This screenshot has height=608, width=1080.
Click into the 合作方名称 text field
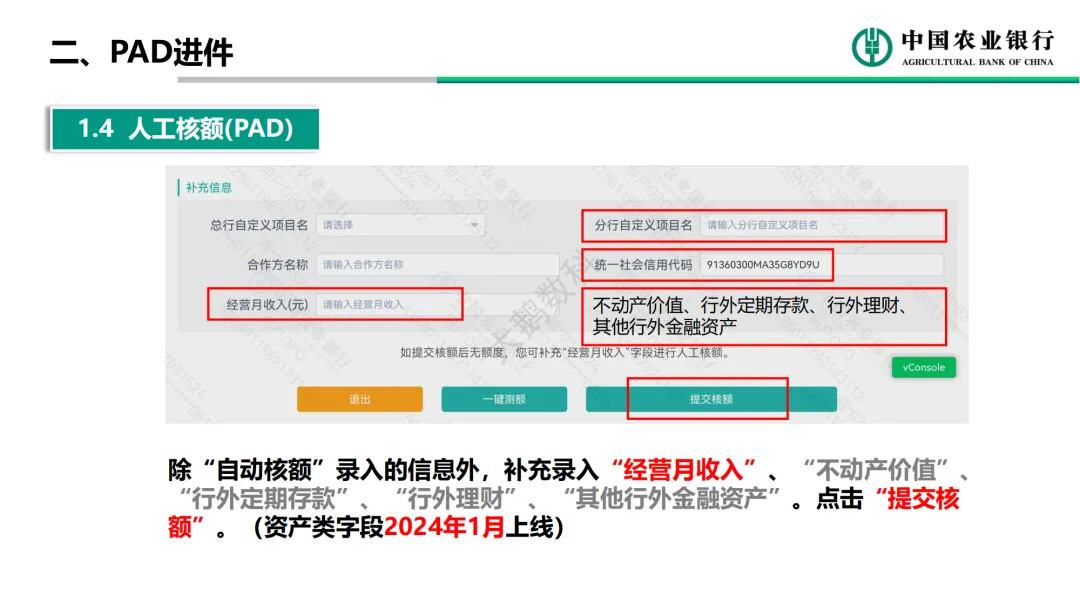pos(437,265)
